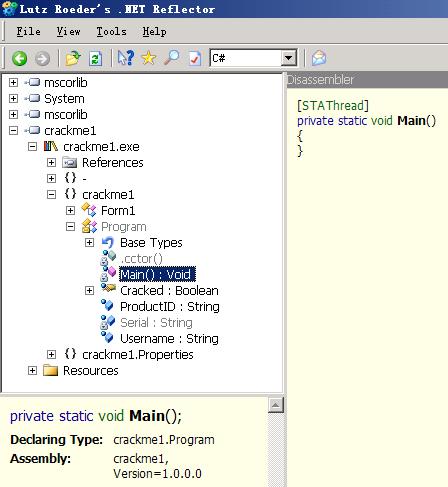Click the Reflector app icon in title bar
The height and width of the screenshot is (487, 448).
coord(9,9)
